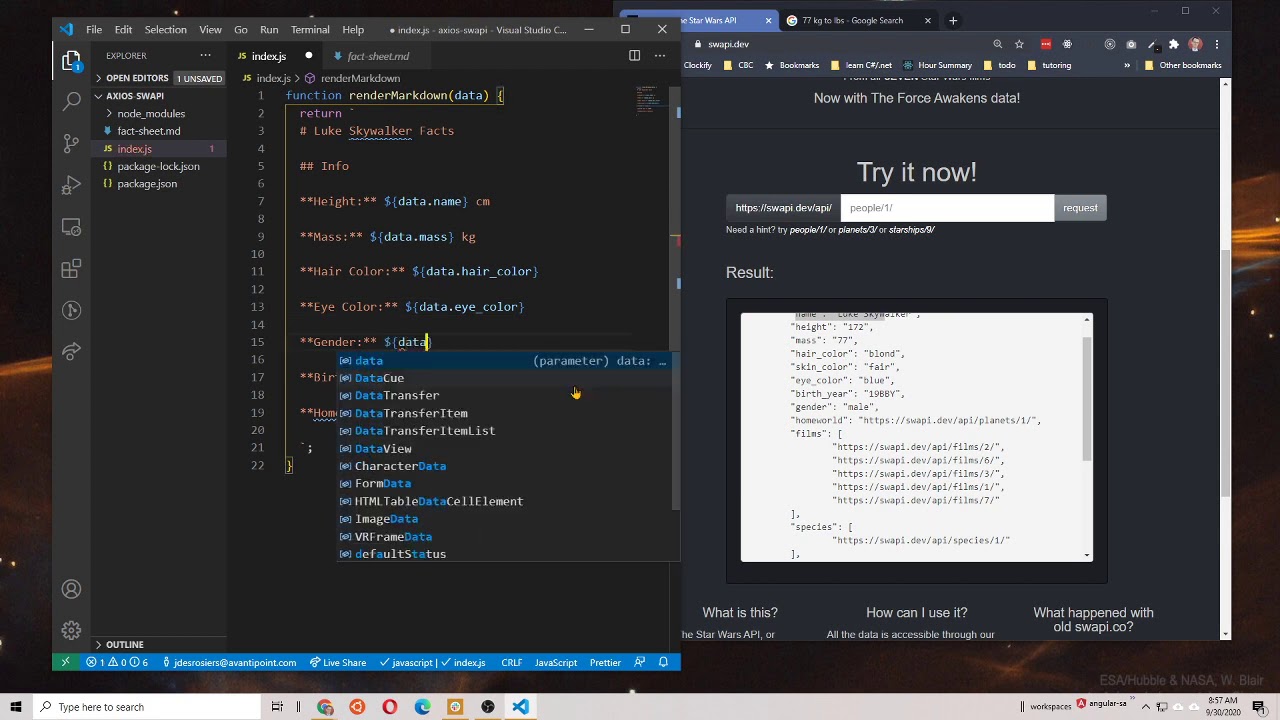Open the Selection menu

(x=165, y=30)
